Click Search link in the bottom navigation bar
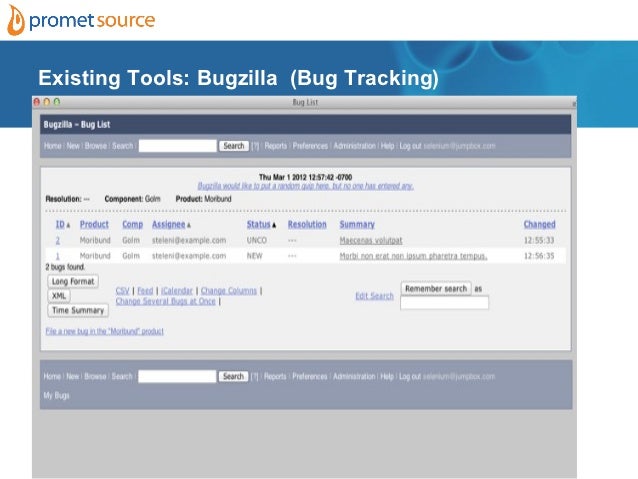The width and height of the screenshot is (638, 479). tap(122, 377)
